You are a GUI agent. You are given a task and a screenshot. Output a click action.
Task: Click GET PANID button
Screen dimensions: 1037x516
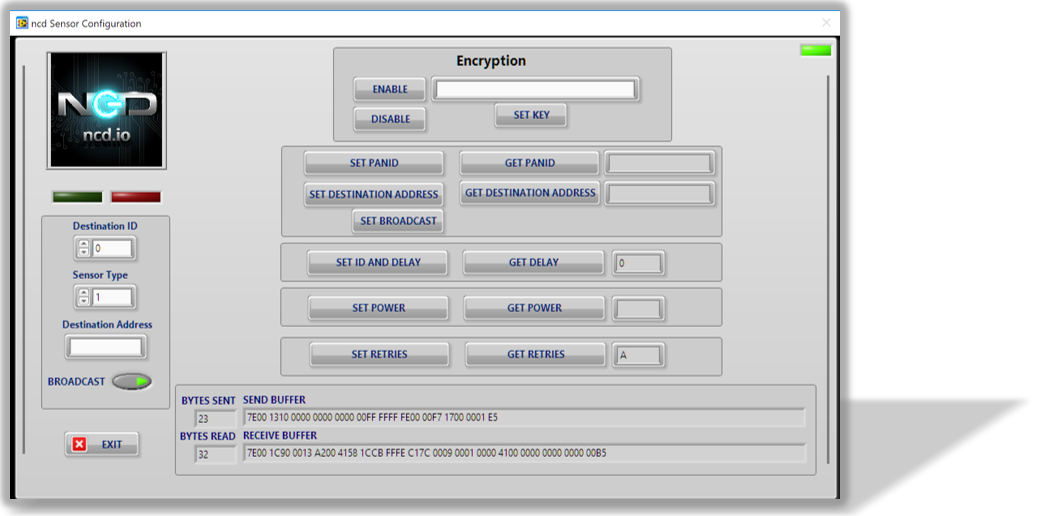530,163
